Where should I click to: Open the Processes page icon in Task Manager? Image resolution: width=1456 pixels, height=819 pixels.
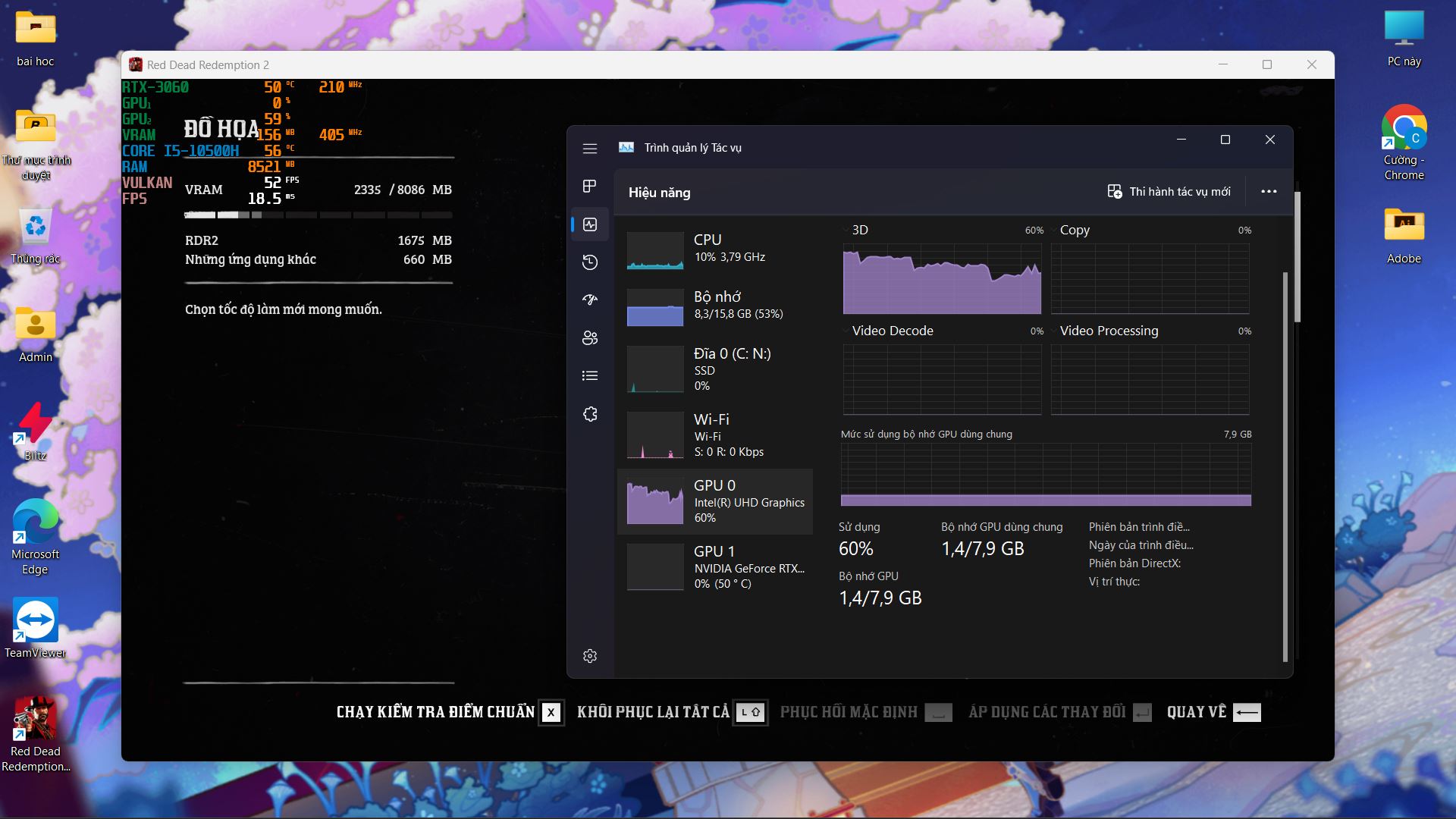pos(590,187)
